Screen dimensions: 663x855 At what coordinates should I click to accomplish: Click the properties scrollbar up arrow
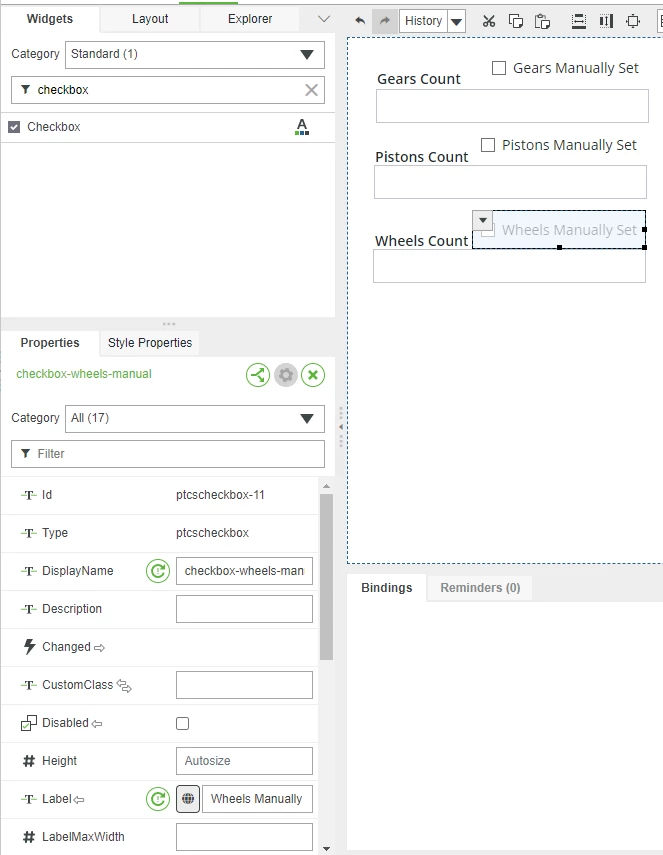click(x=326, y=486)
